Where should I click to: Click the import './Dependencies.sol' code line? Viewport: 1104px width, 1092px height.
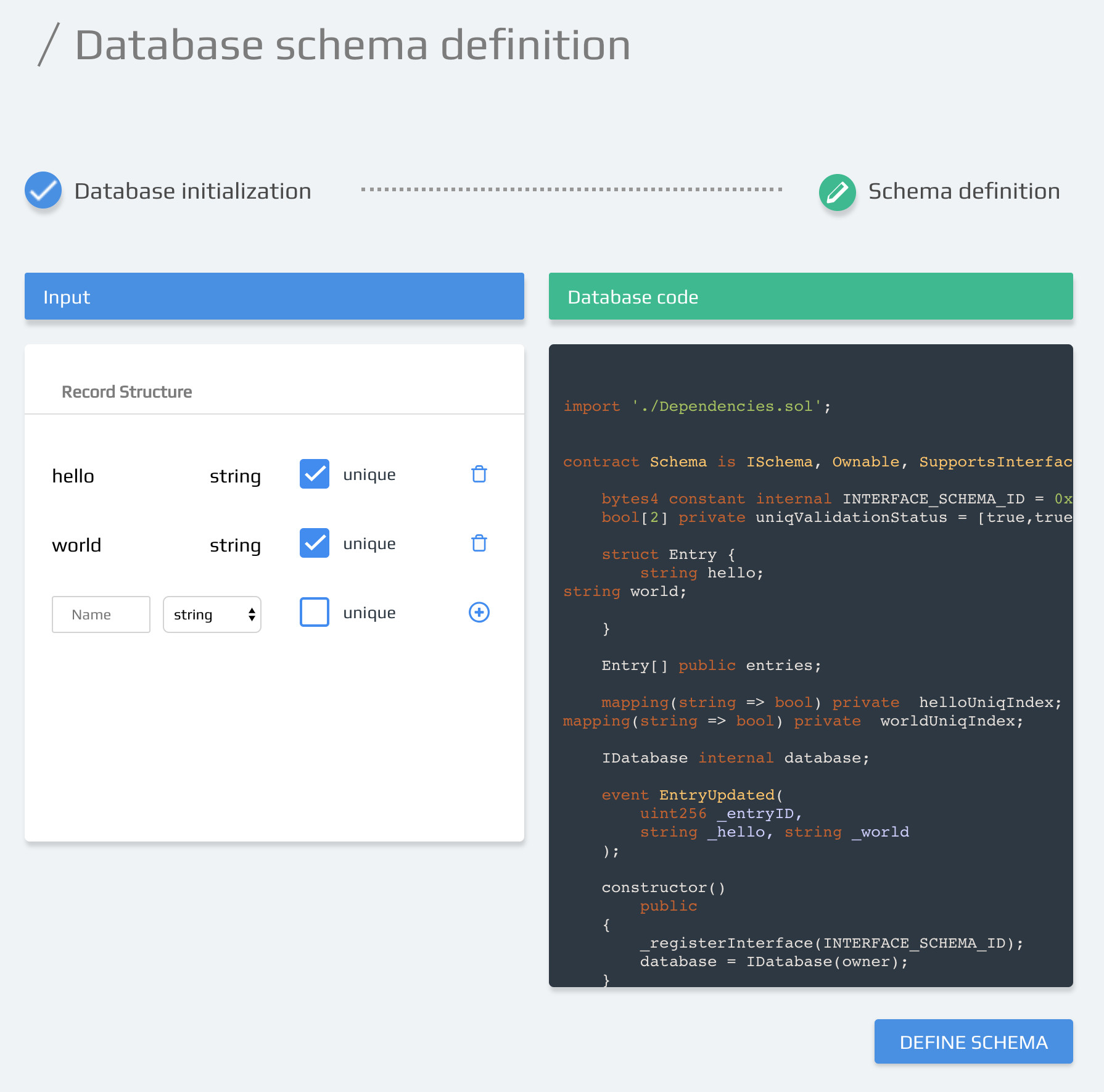[x=697, y=406]
